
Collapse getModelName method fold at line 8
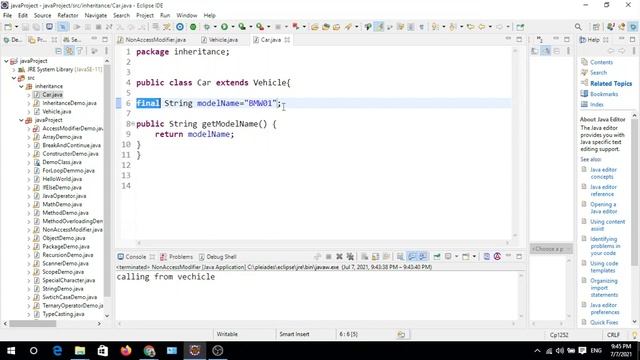click(133, 124)
